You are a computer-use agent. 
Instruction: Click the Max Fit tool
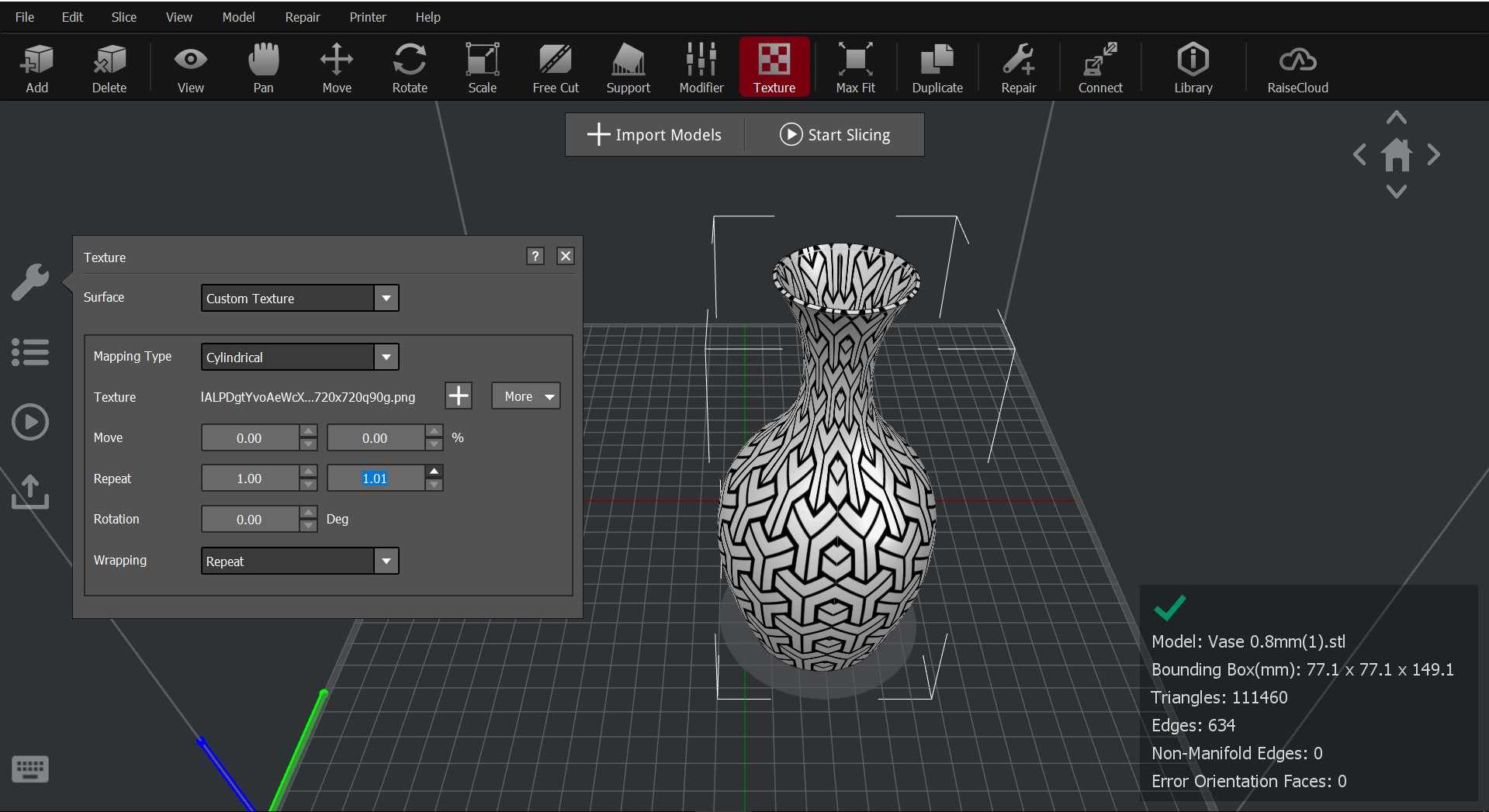[x=855, y=67]
